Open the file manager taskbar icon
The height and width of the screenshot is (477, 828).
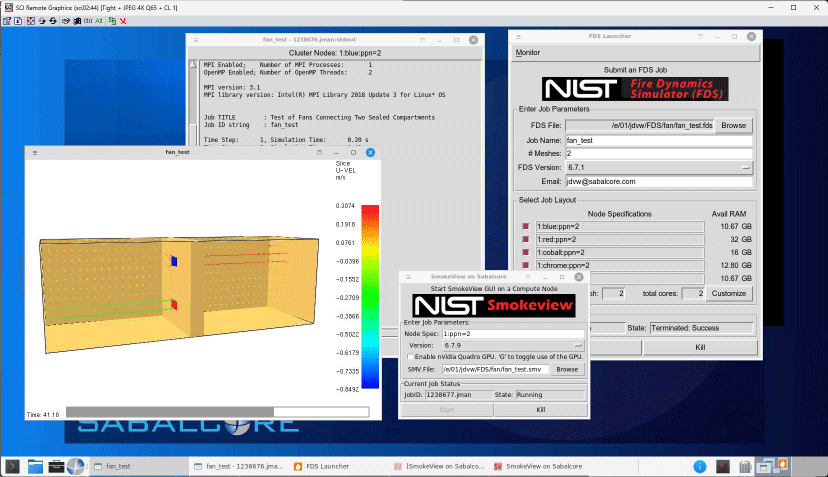click(36, 466)
